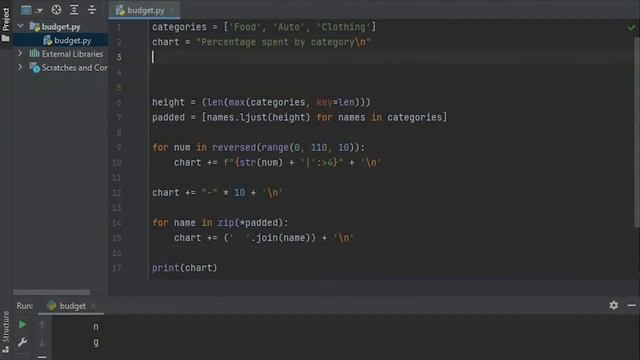Rerun budget with the green play button

[22, 325]
